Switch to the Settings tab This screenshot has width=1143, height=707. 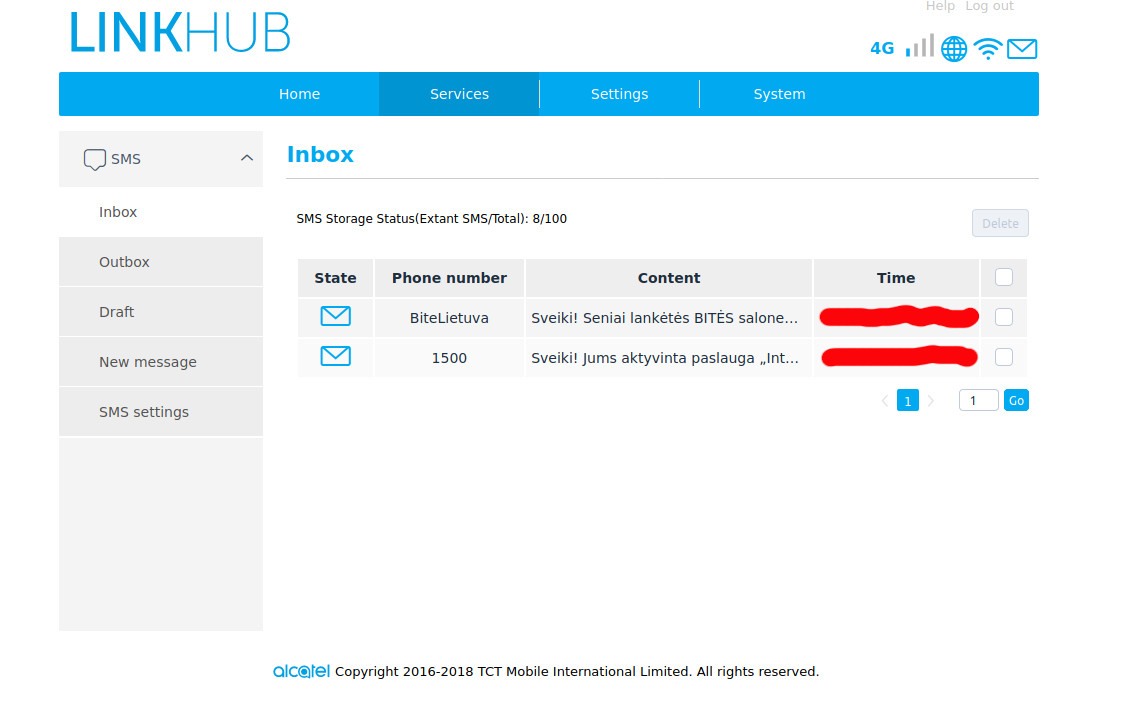pyautogui.click(x=620, y=94)
